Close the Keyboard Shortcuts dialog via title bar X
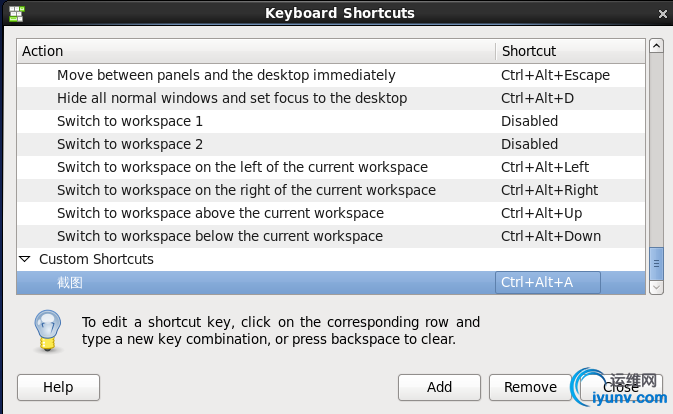The width and height of the screenshot is (673, 414). point(658,13)
